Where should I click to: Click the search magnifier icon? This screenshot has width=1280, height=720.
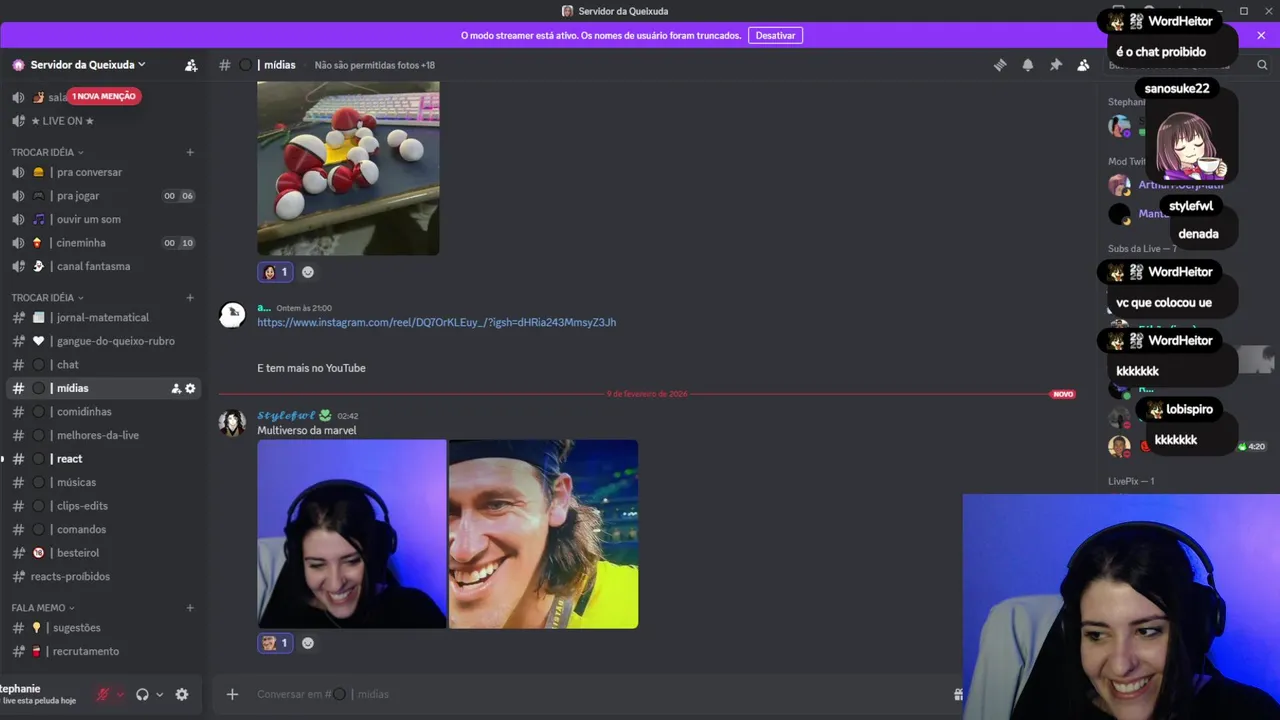(x=1262, y=65)
